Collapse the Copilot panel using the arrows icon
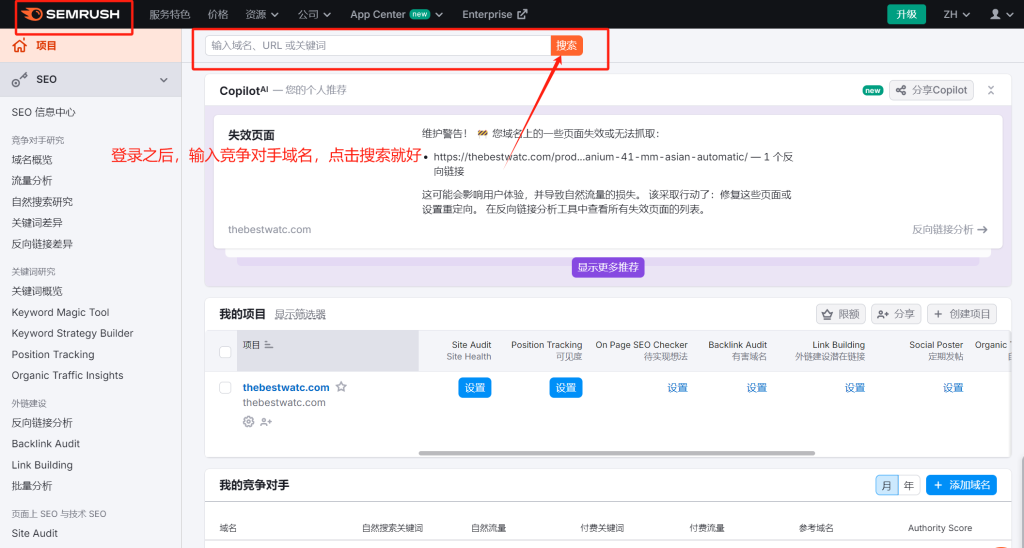The image size is (1024, 548). (x=991, y=90)
